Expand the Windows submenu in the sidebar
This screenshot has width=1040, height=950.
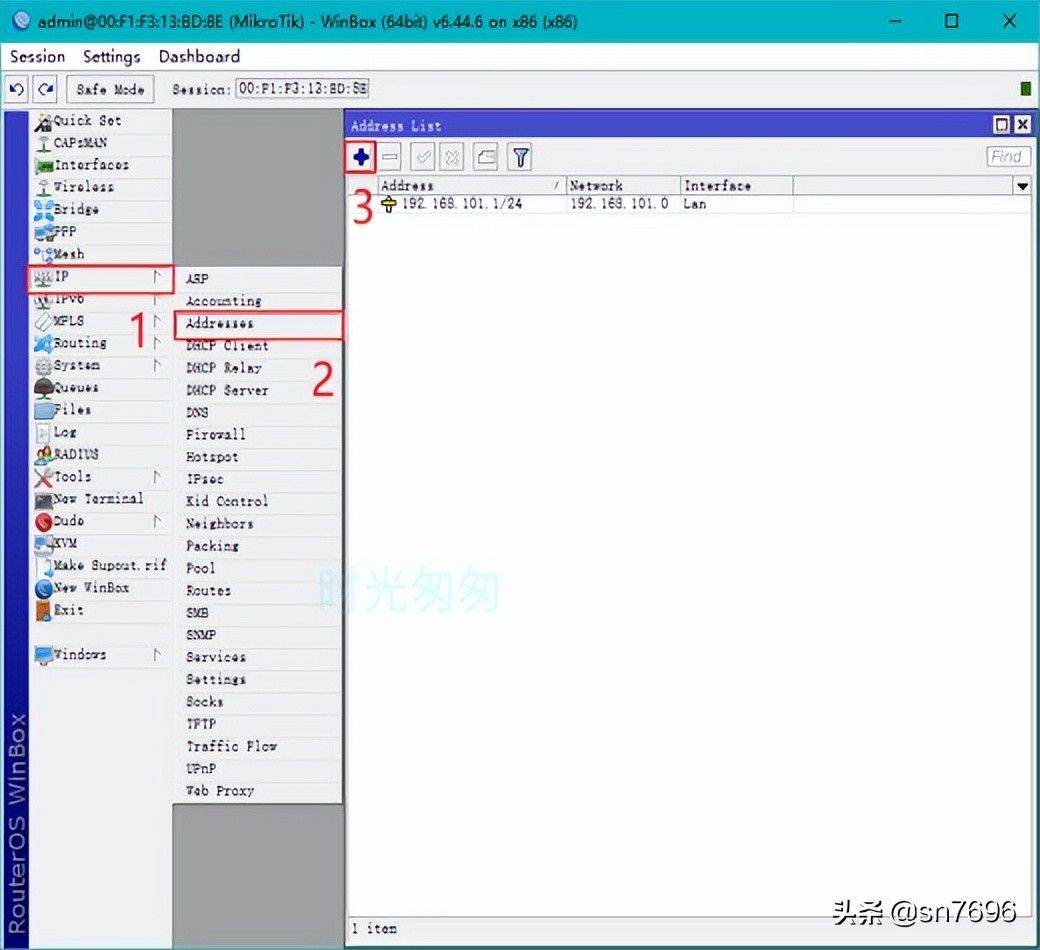(x=101, y=655)
